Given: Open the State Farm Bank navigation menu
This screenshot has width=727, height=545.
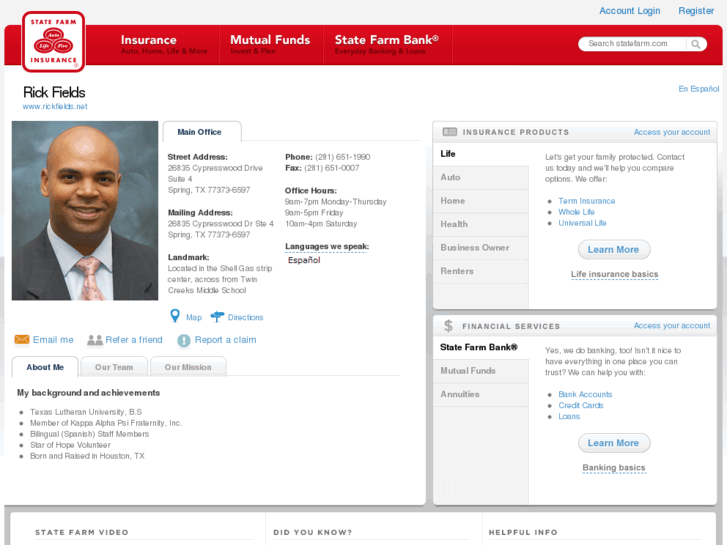Looking at the screenshot, I should tap(387, 45).
